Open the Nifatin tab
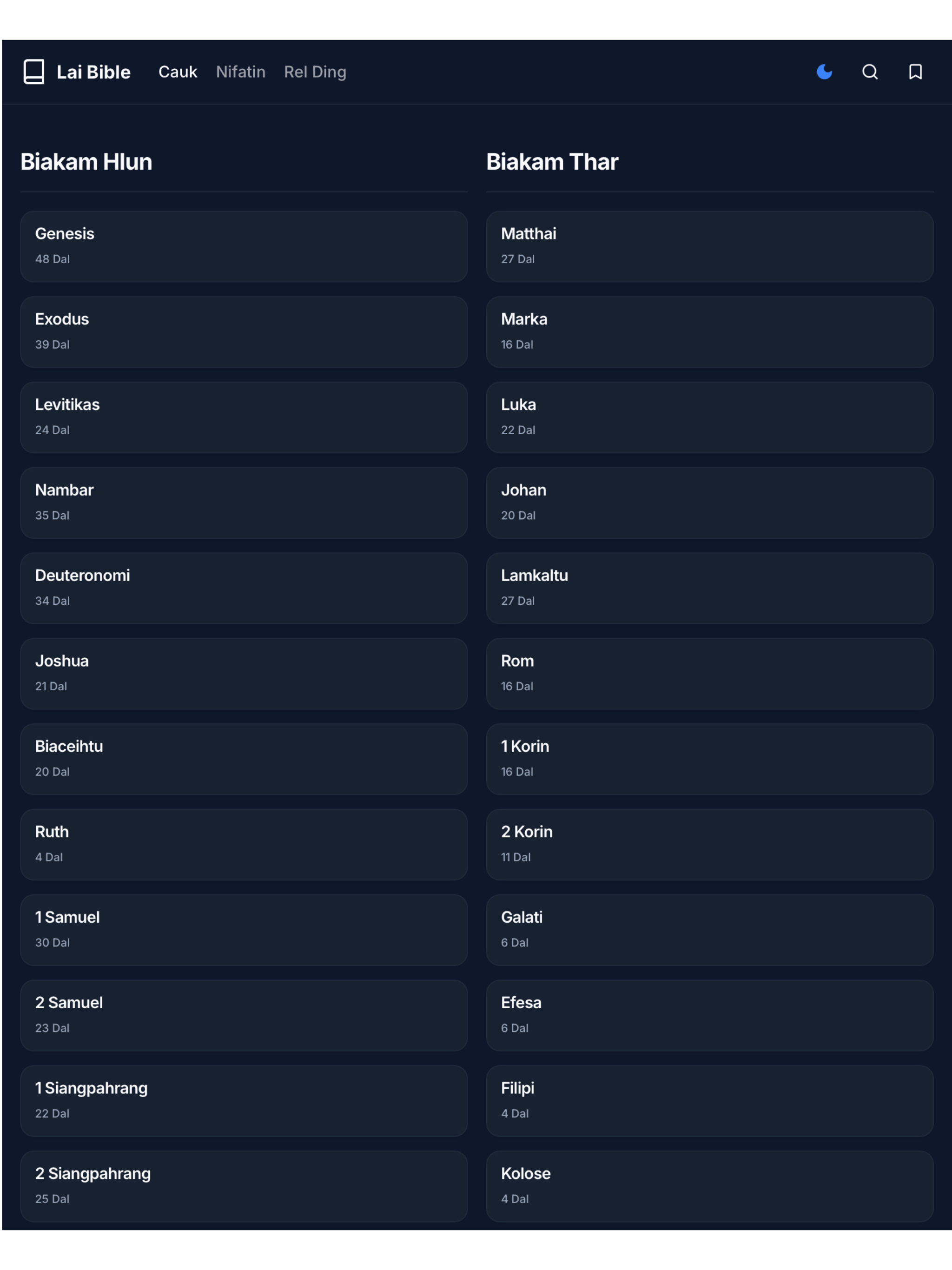 tap(241, 72)
